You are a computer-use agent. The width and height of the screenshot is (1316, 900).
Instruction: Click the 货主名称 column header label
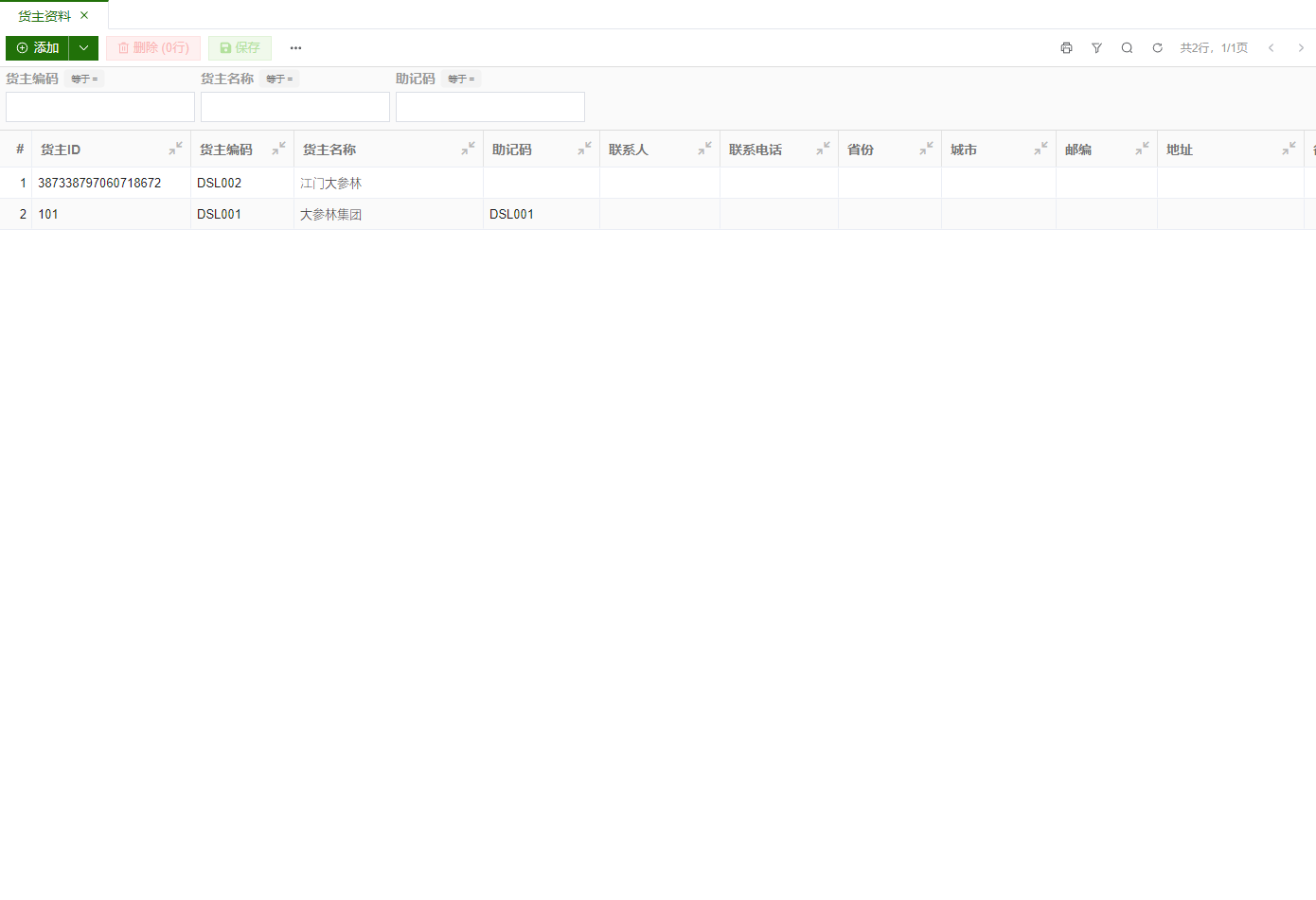pos(329,150)
